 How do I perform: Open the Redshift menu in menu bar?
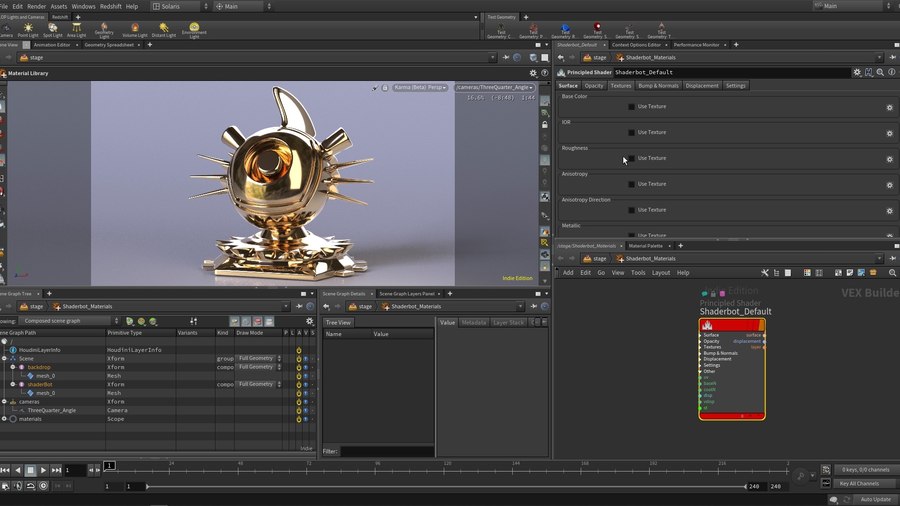[110, 6]
